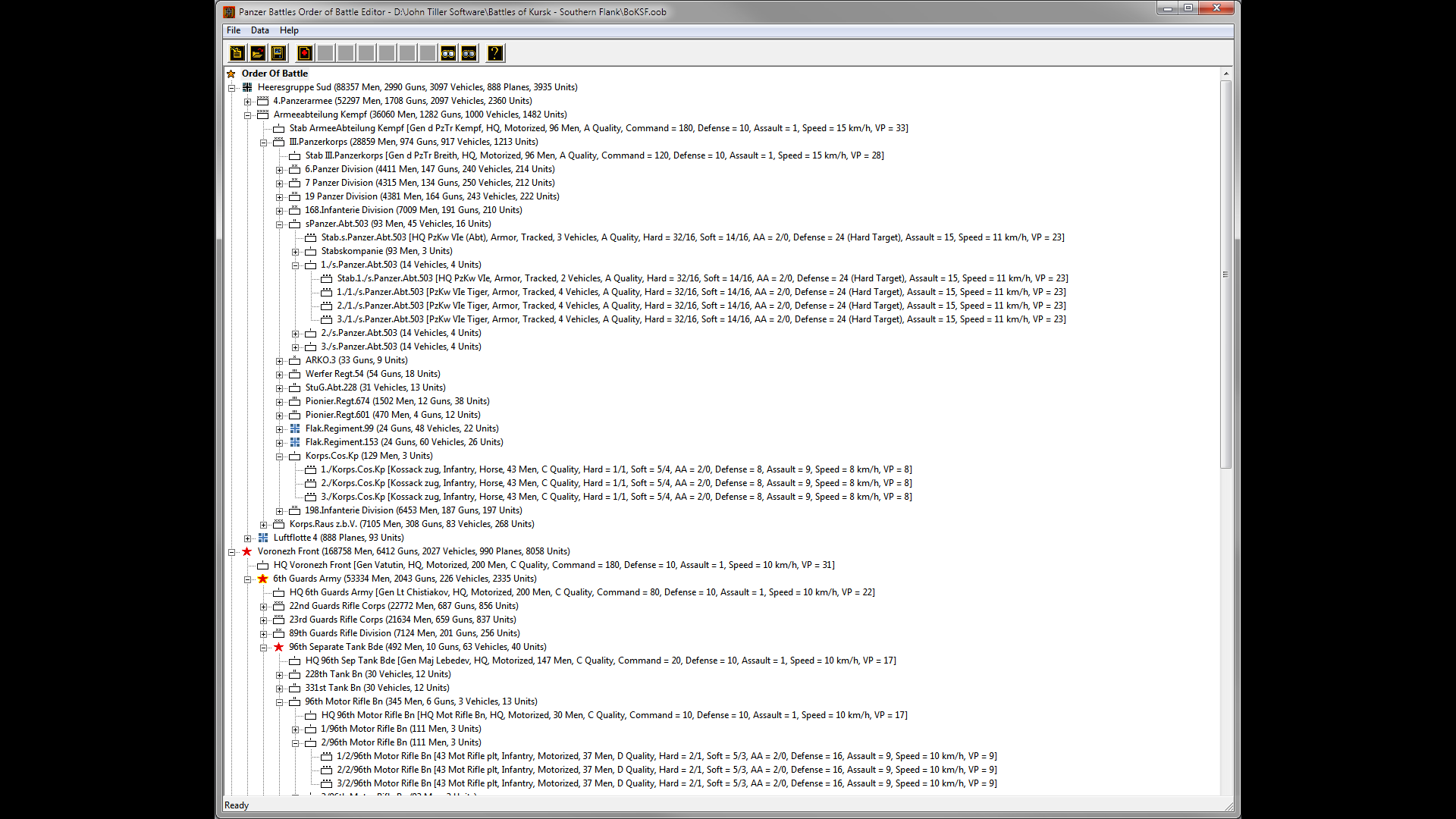
Task: Click the red-cross Add item toolbar icon
Action: coord(305,53)
